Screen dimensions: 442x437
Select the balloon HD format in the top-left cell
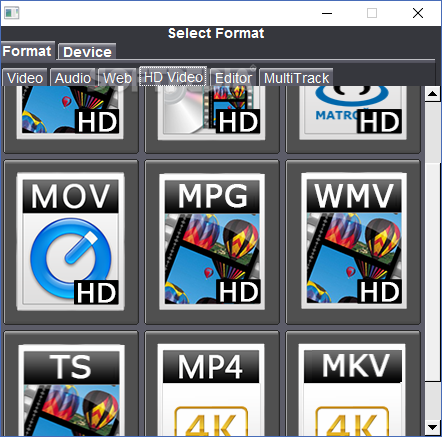[71, 119]
